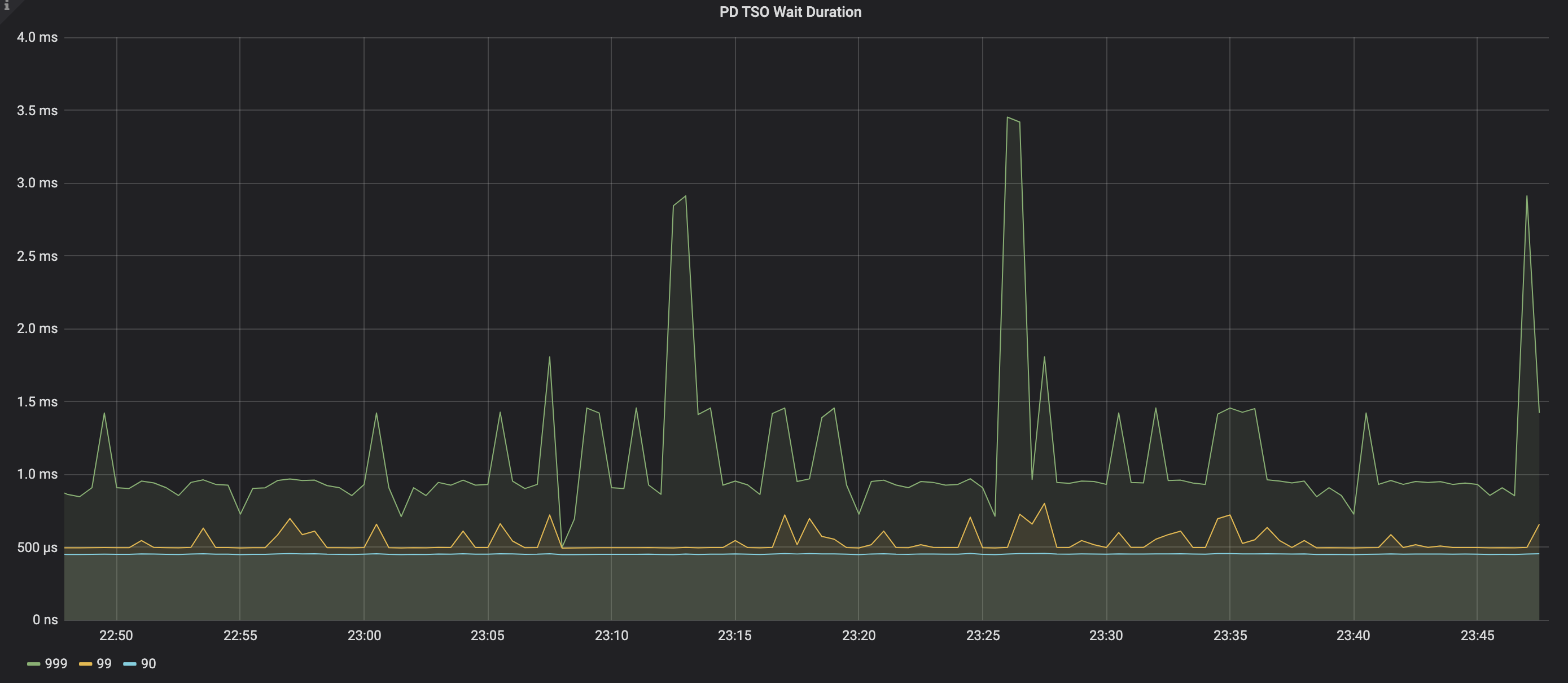
Task: Toggle the 90 series legend label
Action: (148, 663)
